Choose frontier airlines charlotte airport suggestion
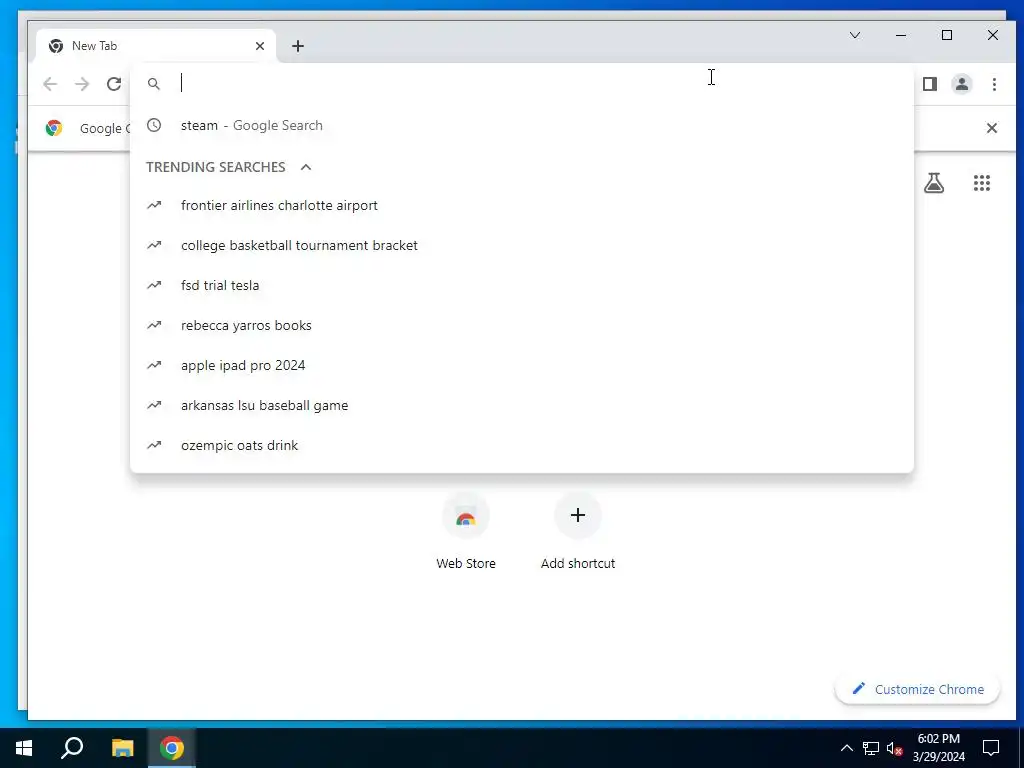This screenshot has height=768, width=1024. (x=522, y=205)
